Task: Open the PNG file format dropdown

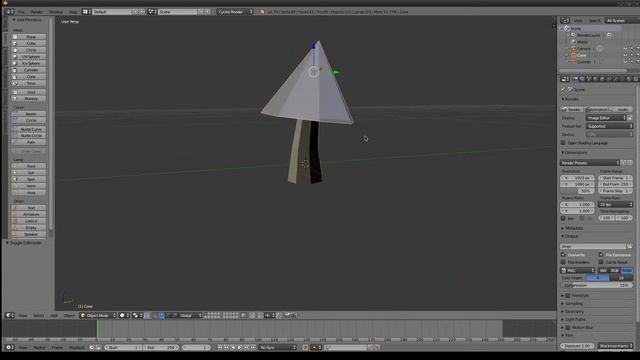Action: (x=578, y=270)
